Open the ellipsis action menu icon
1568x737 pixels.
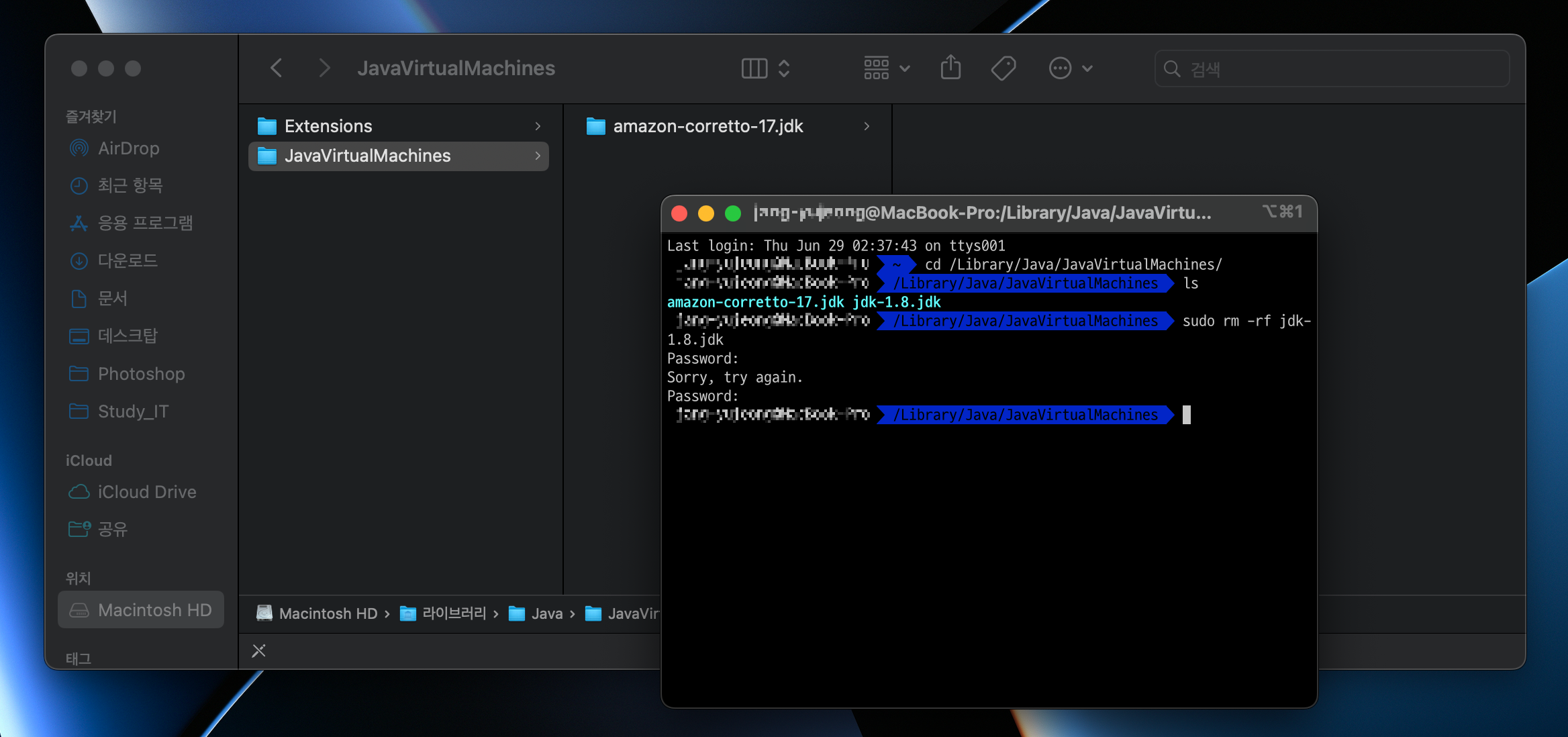1060,68
